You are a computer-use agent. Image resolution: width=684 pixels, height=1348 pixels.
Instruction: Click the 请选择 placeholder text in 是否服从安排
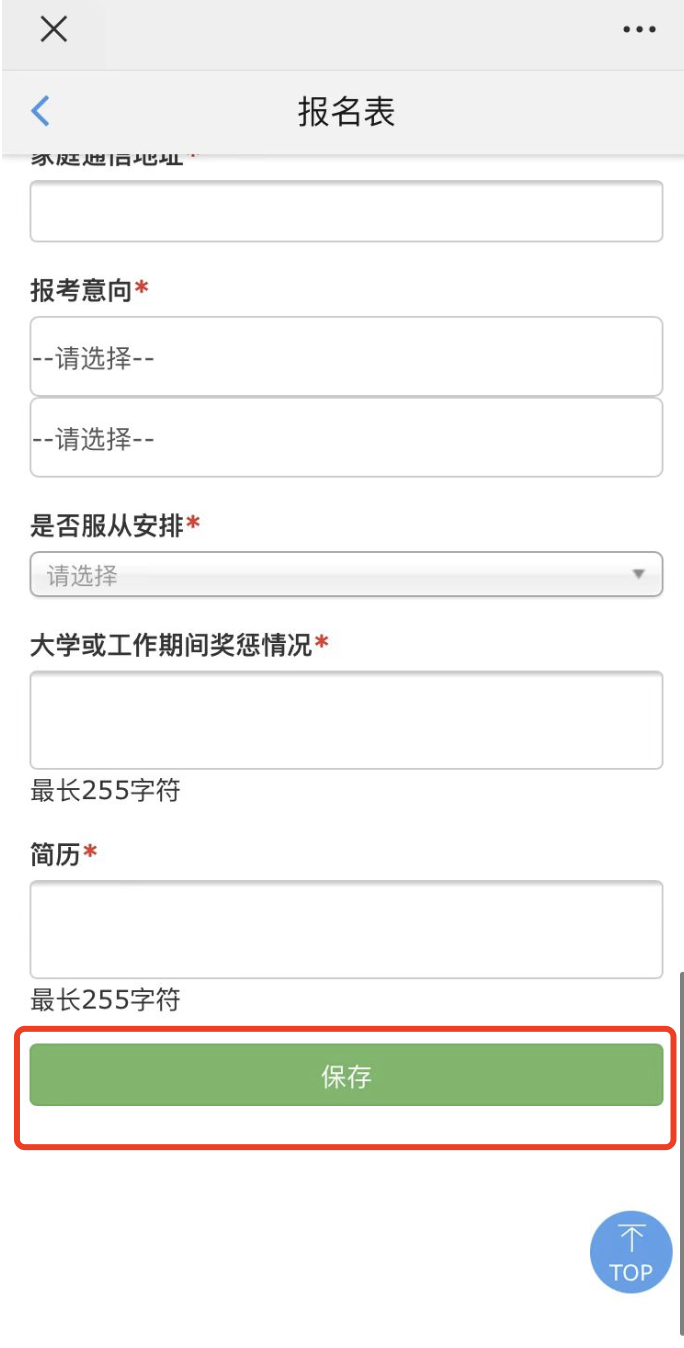82,576
